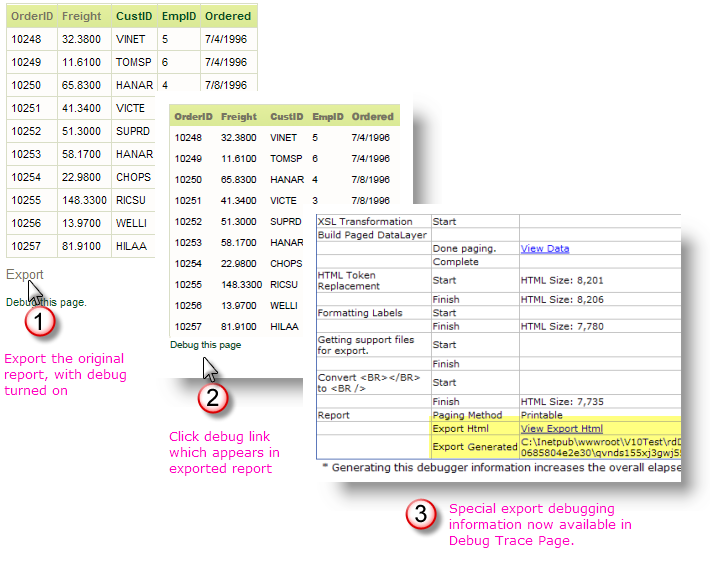Sort by Ordered header in the original report
724x572 pixels.
228,16
